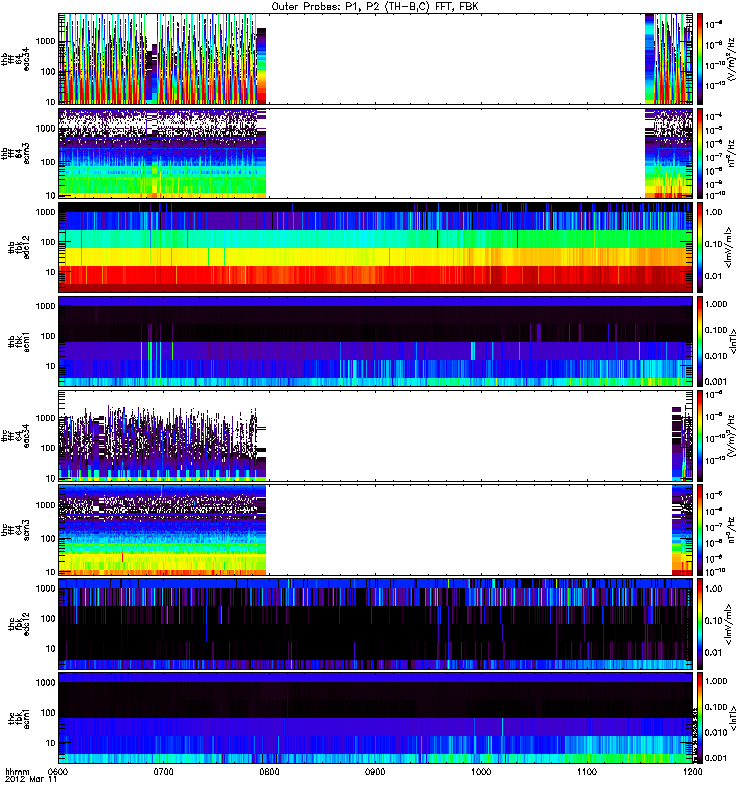Click the color bar beside thb eac34 panel
750x800 pixels.
(700, 59)
